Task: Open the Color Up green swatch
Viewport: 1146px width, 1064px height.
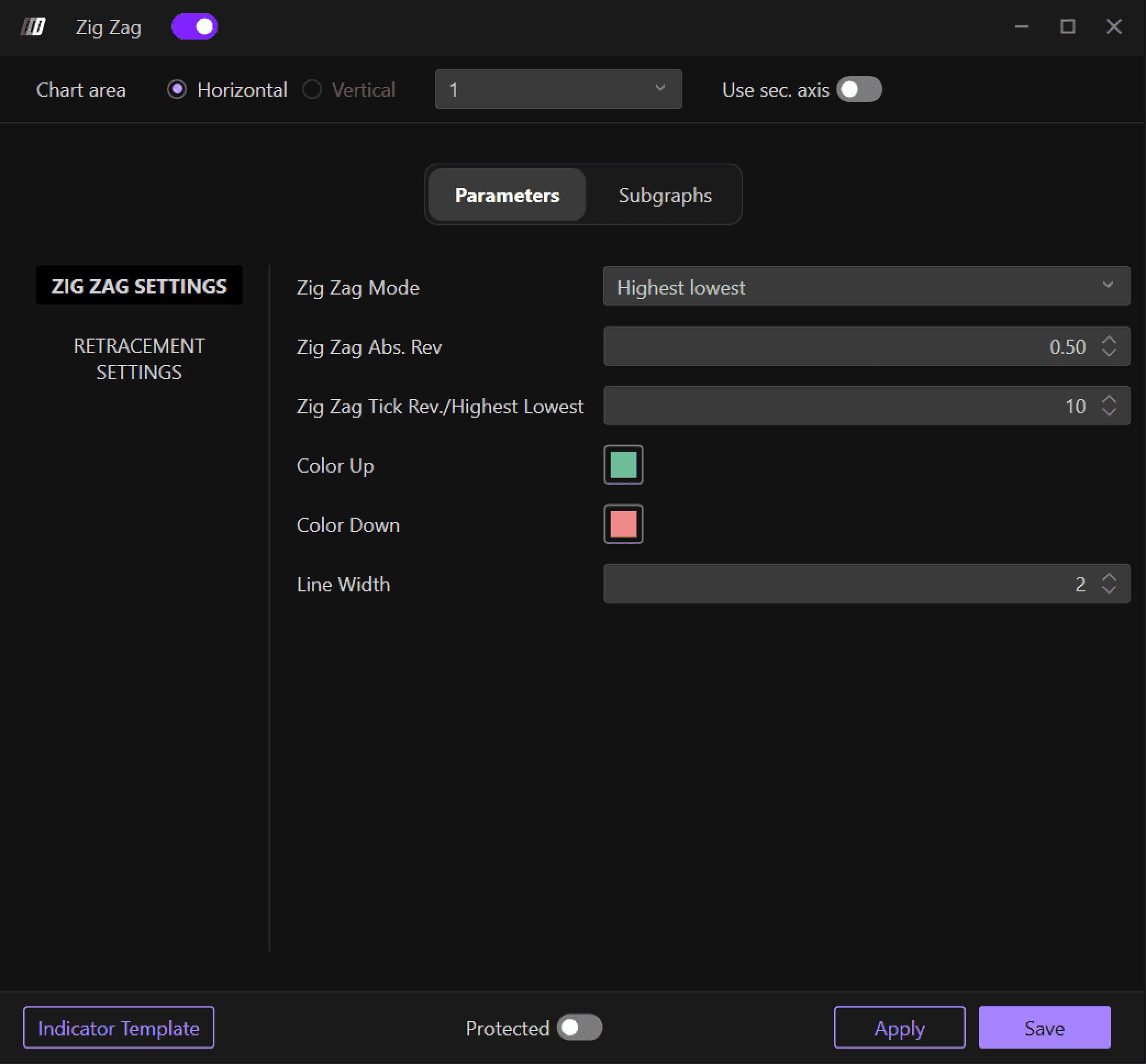Action: click(623, 464)
